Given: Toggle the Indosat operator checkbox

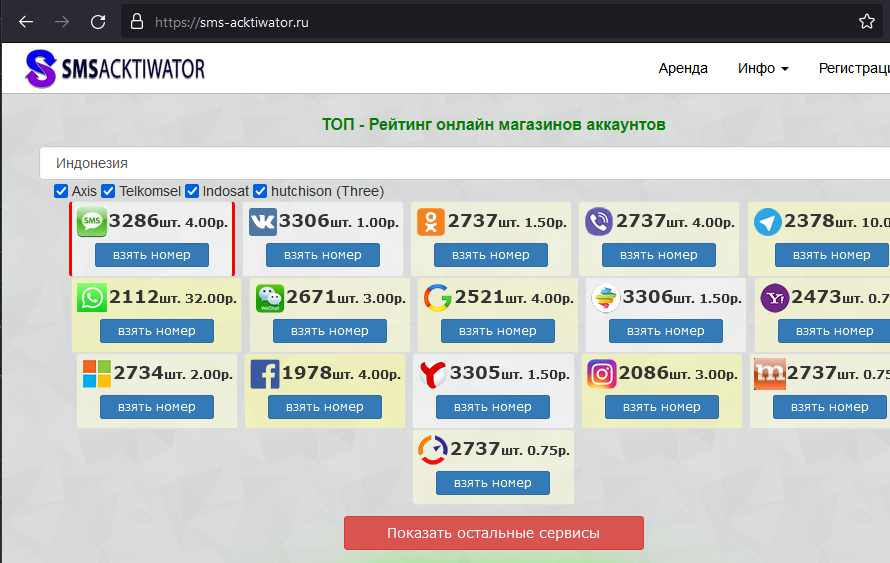Looking at the screenshot, I should tap(192, 191).
